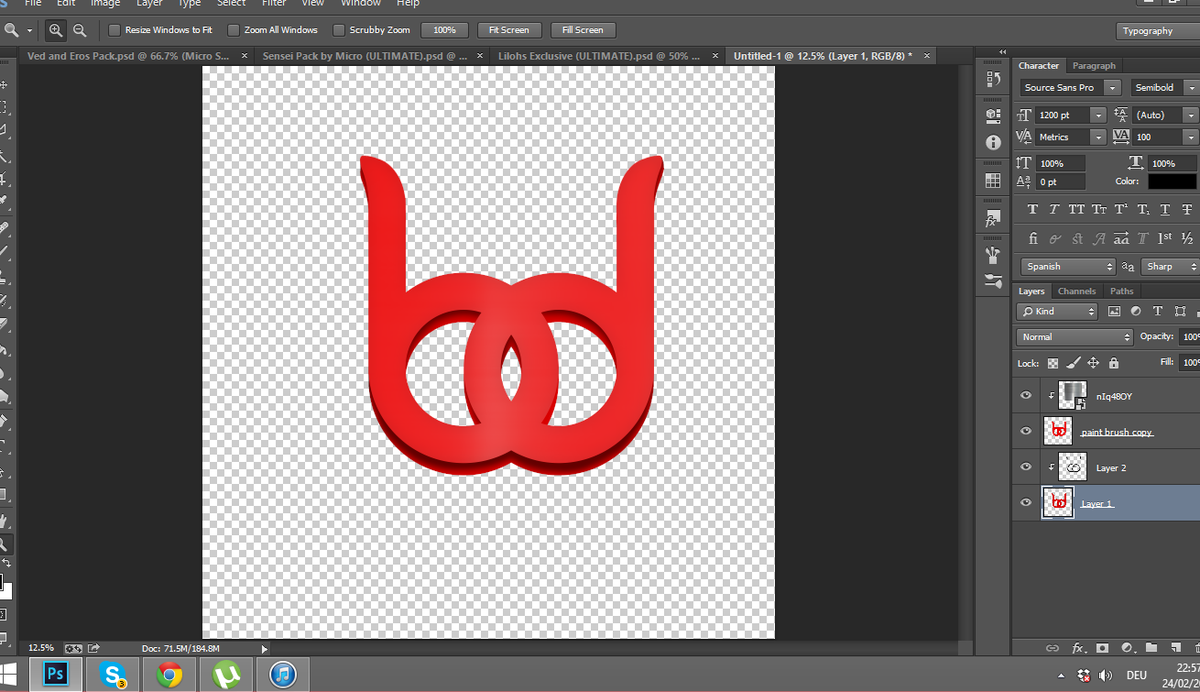Select the Zoom Out magnifier icon
The image size is (1200, 692).
coord(79,30)
